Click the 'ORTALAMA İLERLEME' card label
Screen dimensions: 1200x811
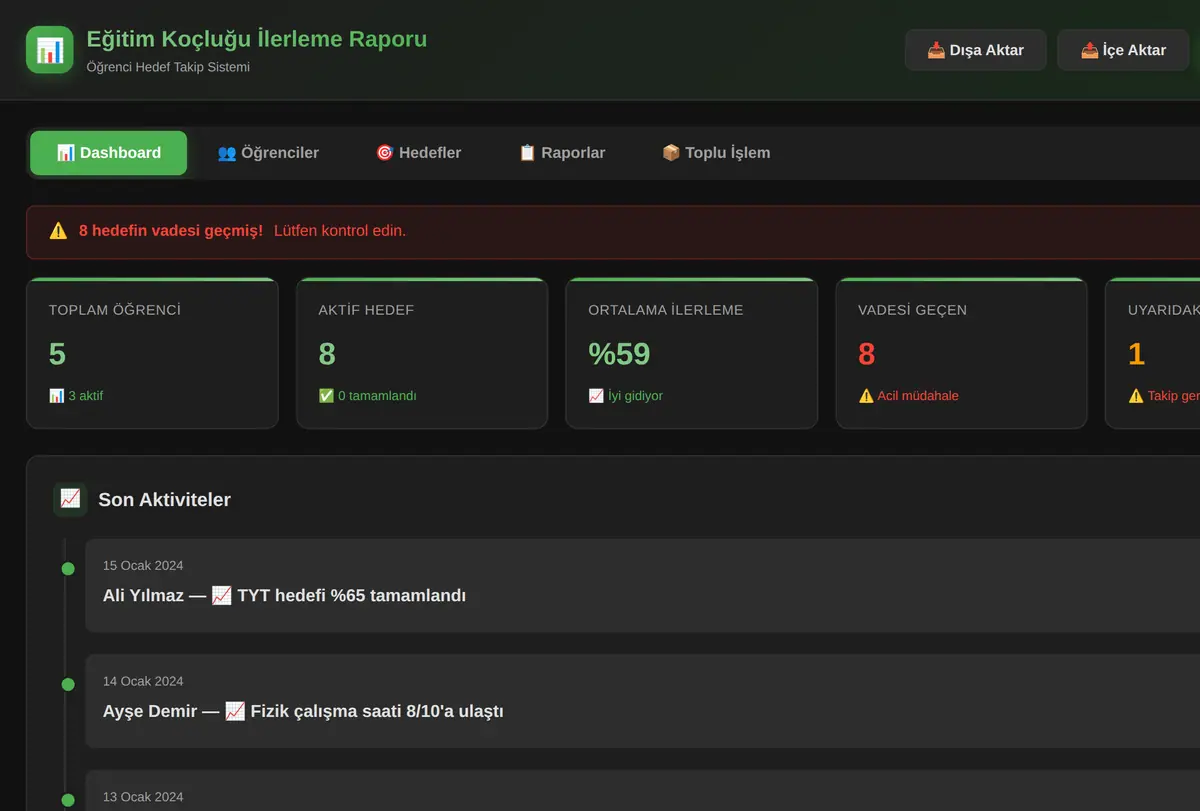pyautogui.click(x=666, y=310)
